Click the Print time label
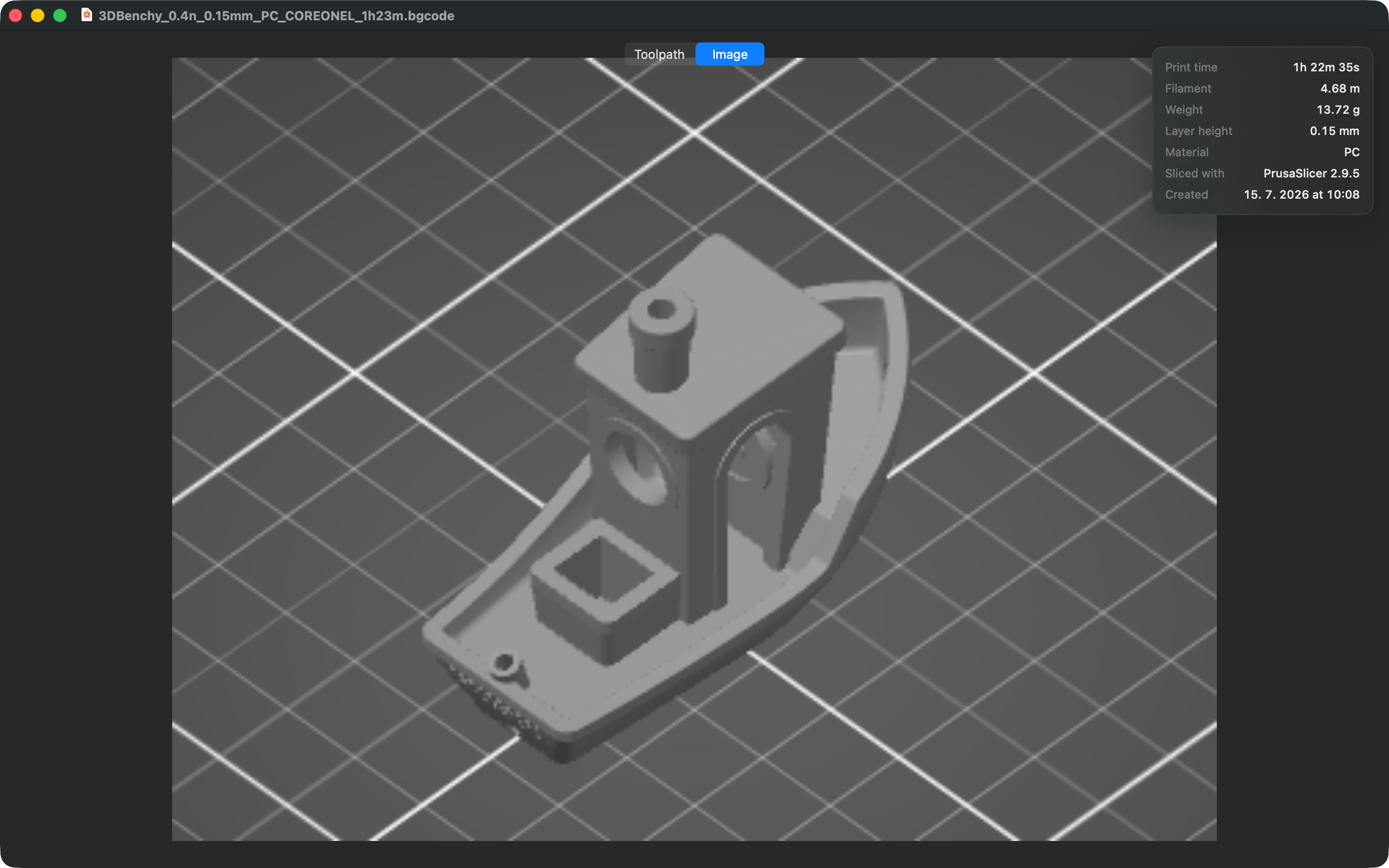1389x868 pixels. [1191, 67]
